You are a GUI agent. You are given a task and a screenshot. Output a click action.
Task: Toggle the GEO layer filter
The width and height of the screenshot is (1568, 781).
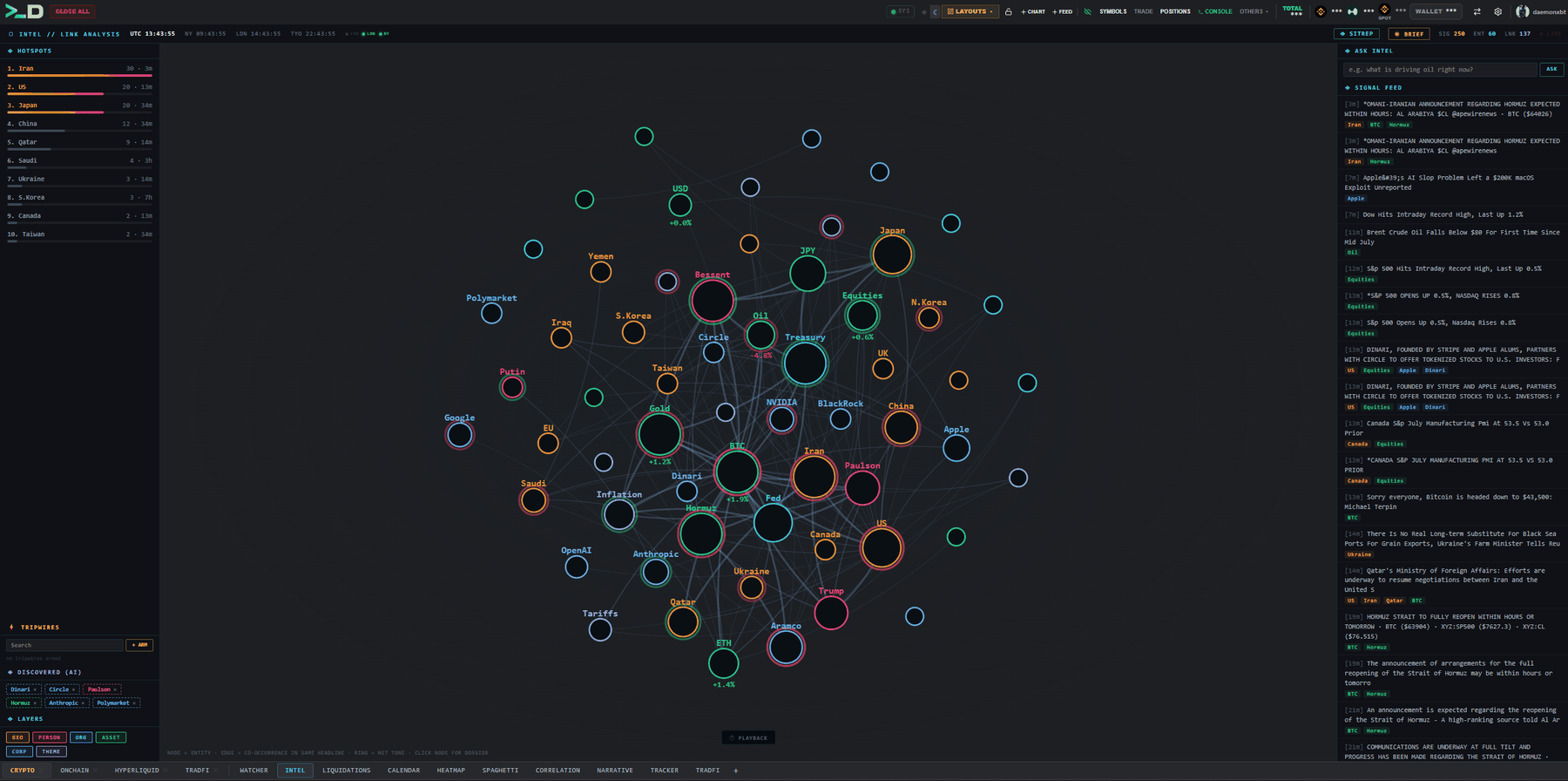pos(17,737)
